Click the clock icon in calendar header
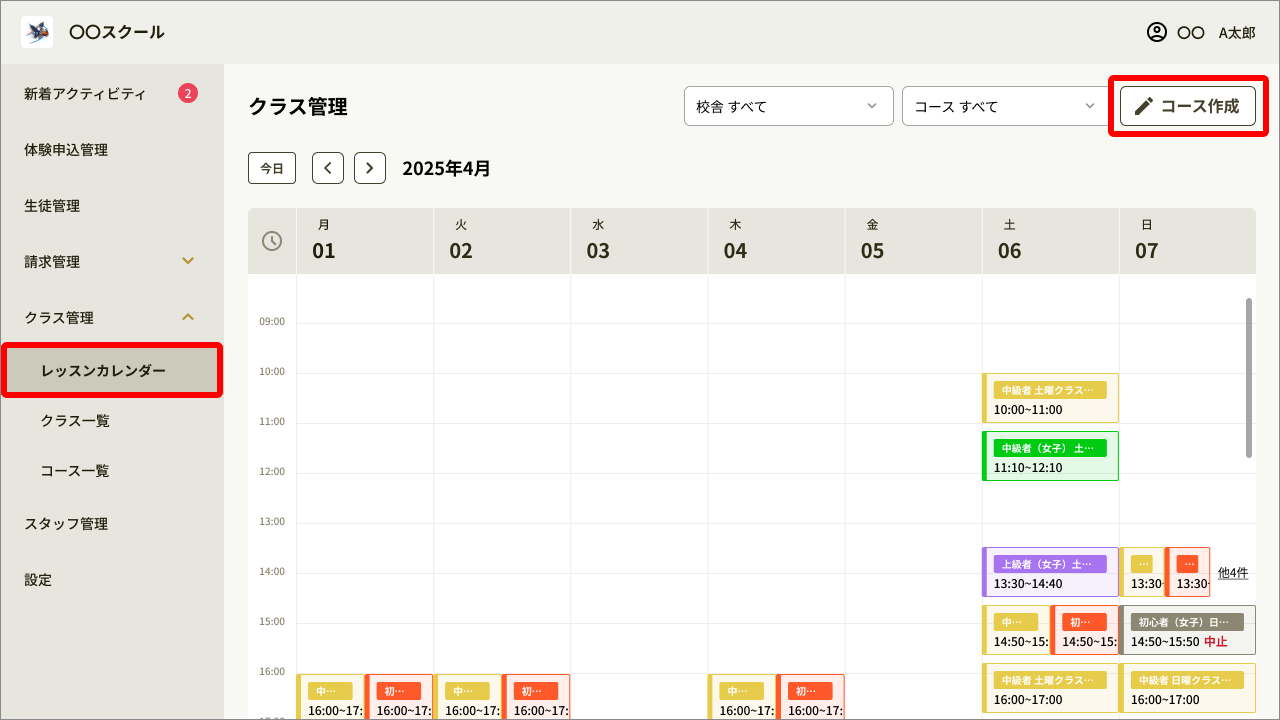1280x720 pixels. [272, 241]
